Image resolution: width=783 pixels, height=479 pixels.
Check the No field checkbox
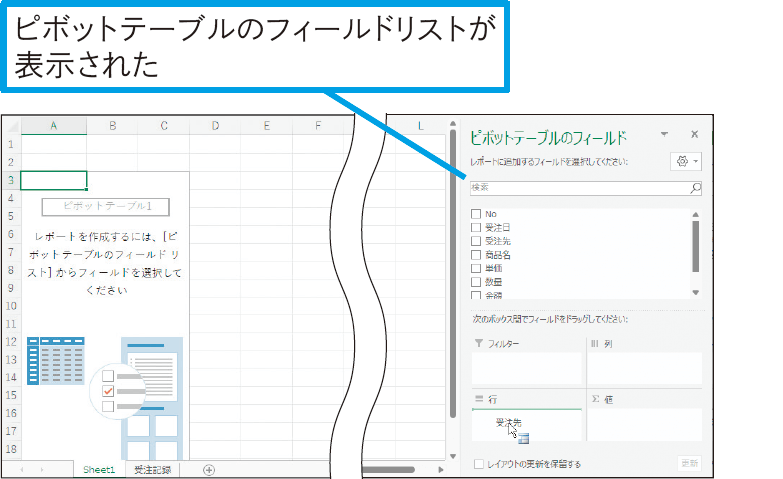(476, 214)
